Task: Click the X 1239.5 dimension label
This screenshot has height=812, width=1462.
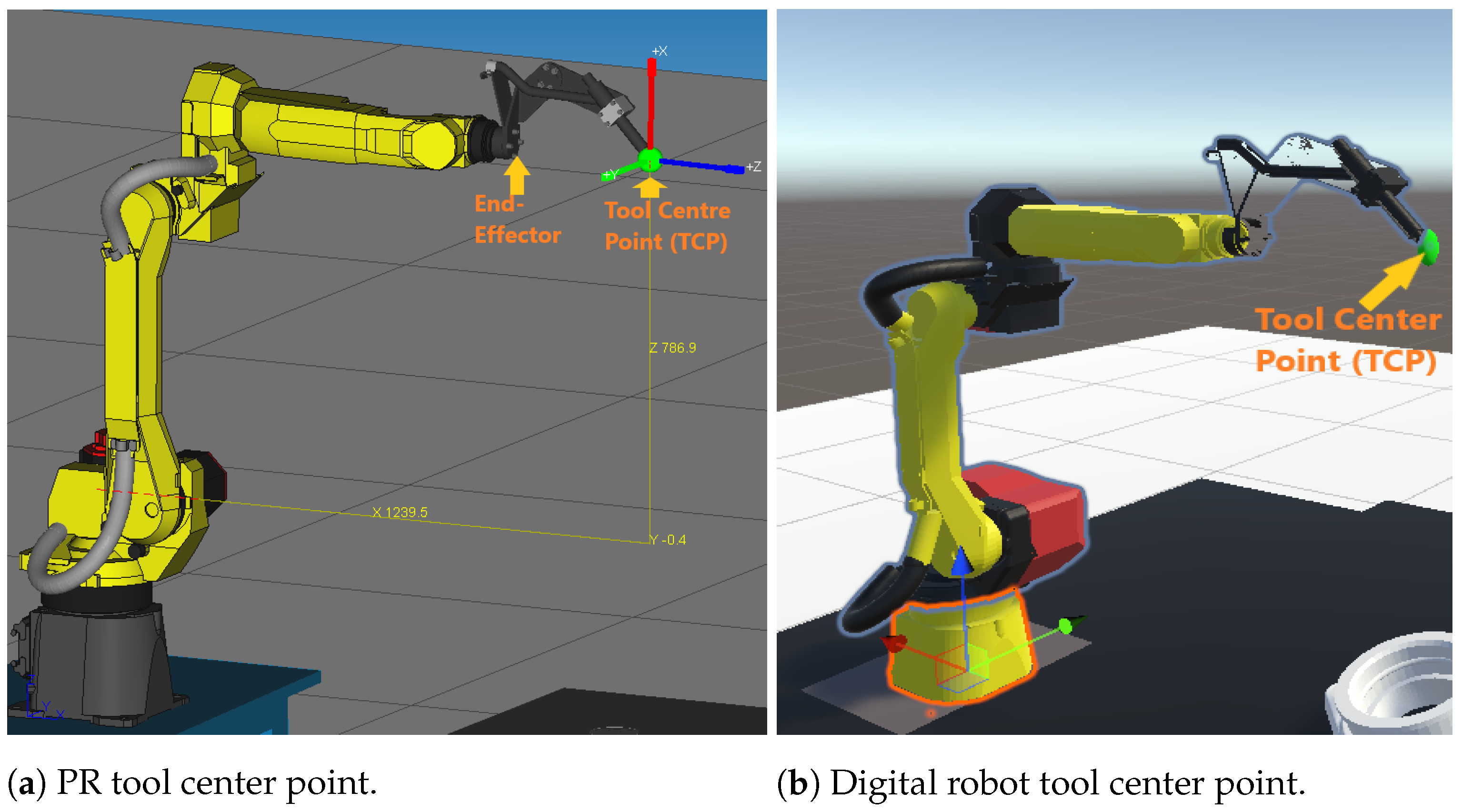Action: [400, 513]
